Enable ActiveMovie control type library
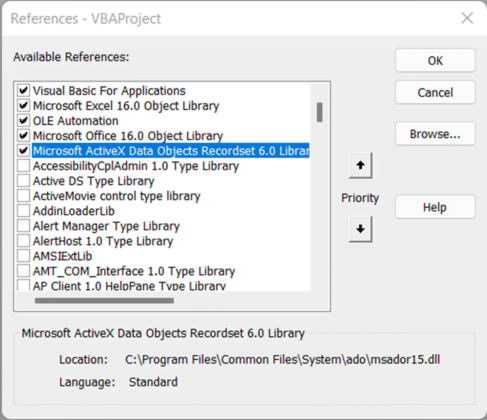 [23, 196]
